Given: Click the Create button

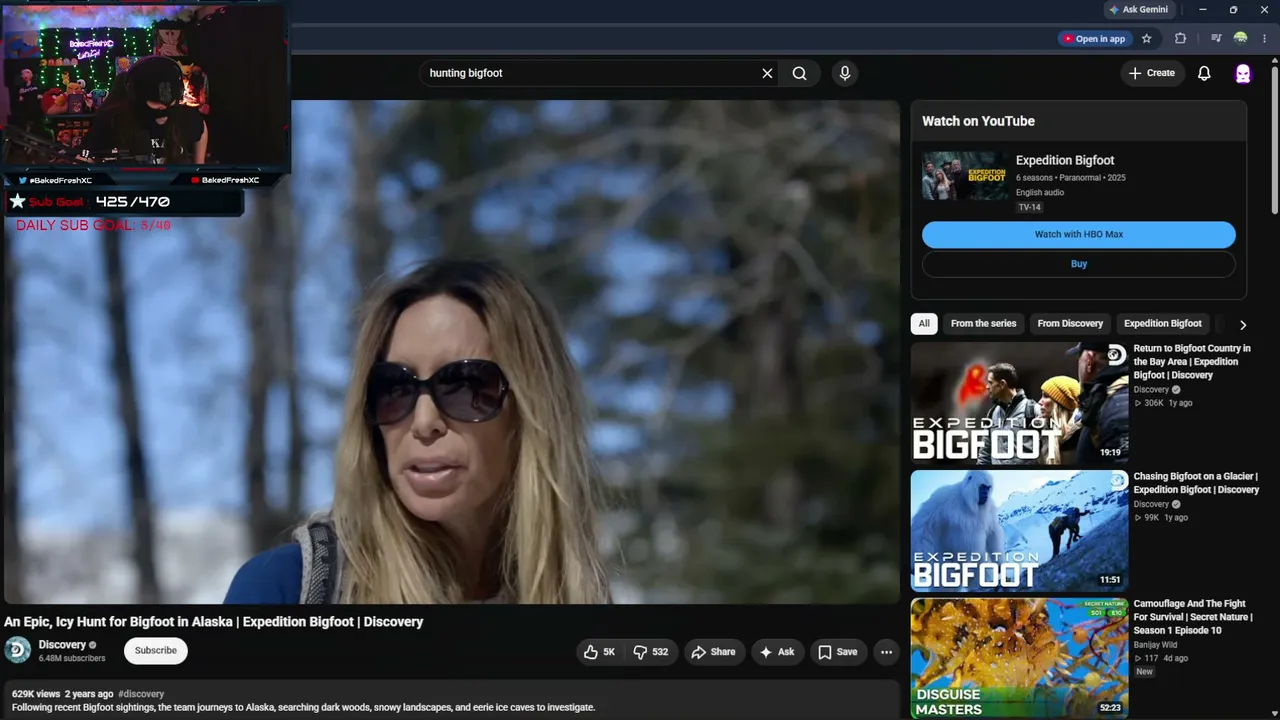Looking at the screenshot, I should coord(1152,73).
